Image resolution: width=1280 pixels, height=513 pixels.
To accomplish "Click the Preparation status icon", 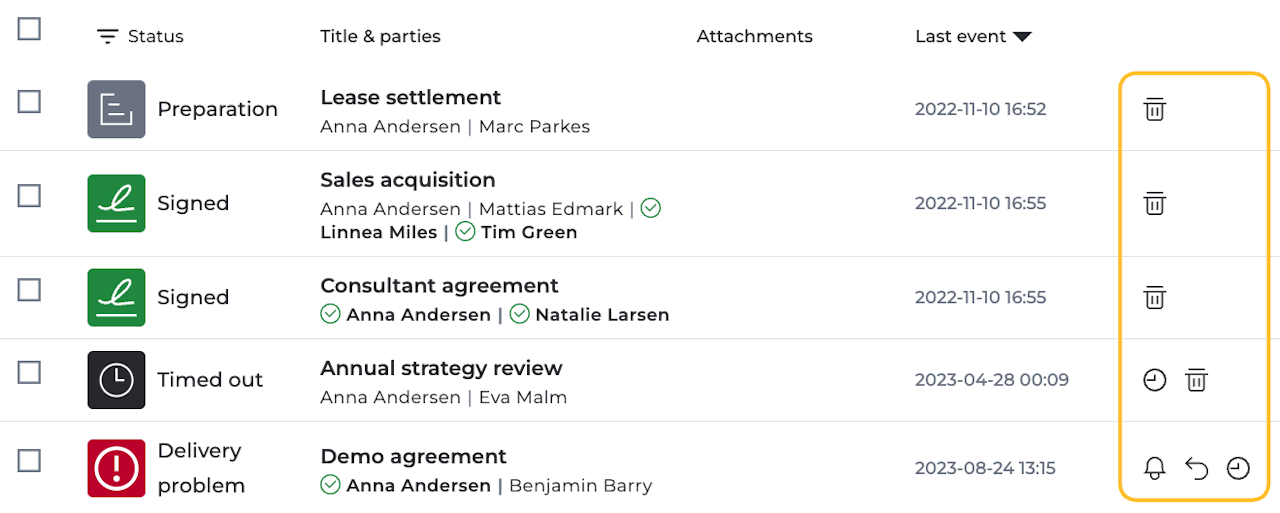I will pyautogui.click(x=116, y=109).
